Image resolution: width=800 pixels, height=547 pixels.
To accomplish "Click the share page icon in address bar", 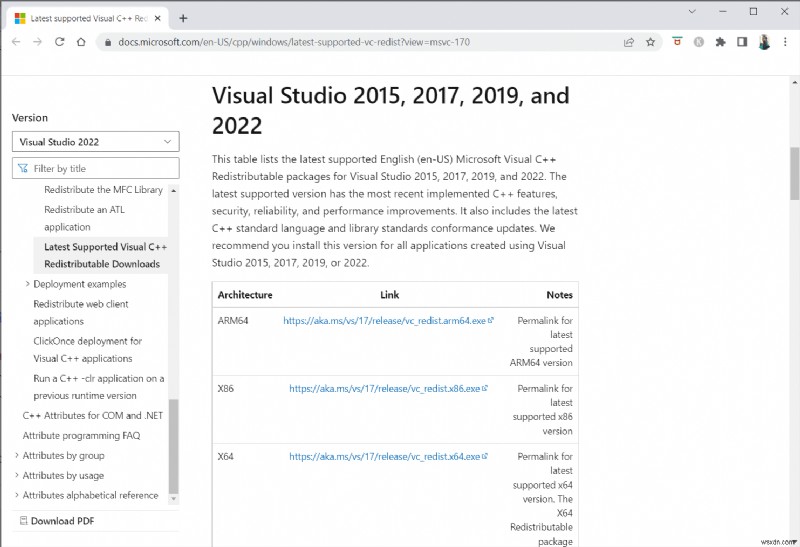I will point(628,42).
